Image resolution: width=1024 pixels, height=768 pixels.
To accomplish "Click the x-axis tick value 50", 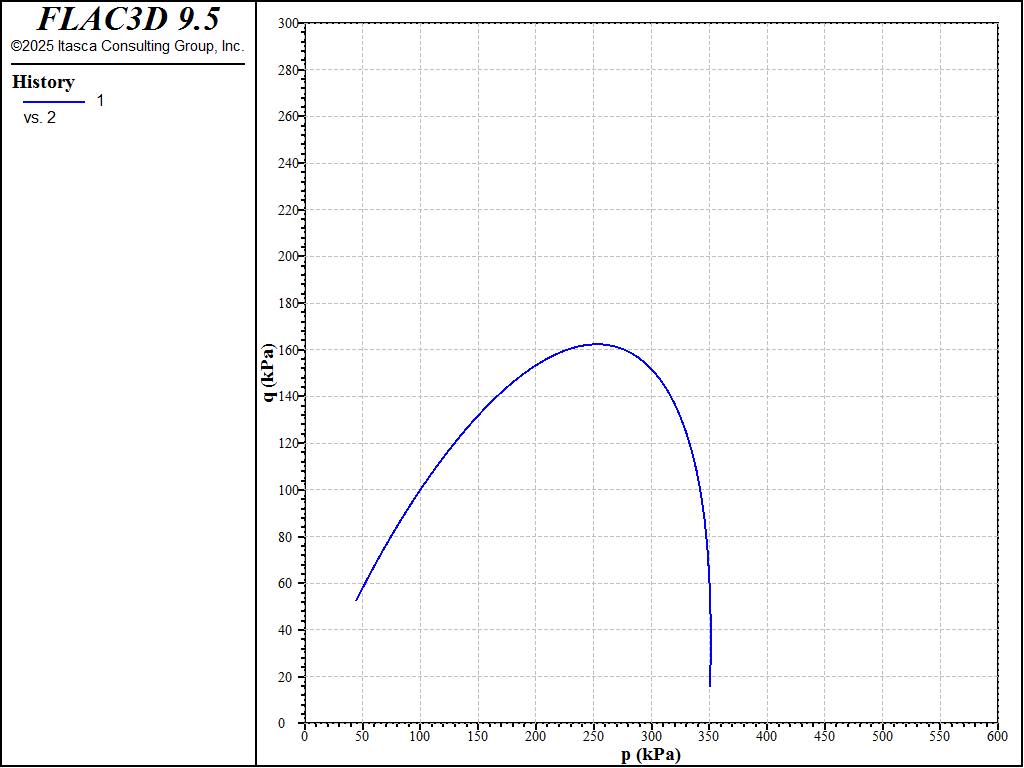I will 362,737.
